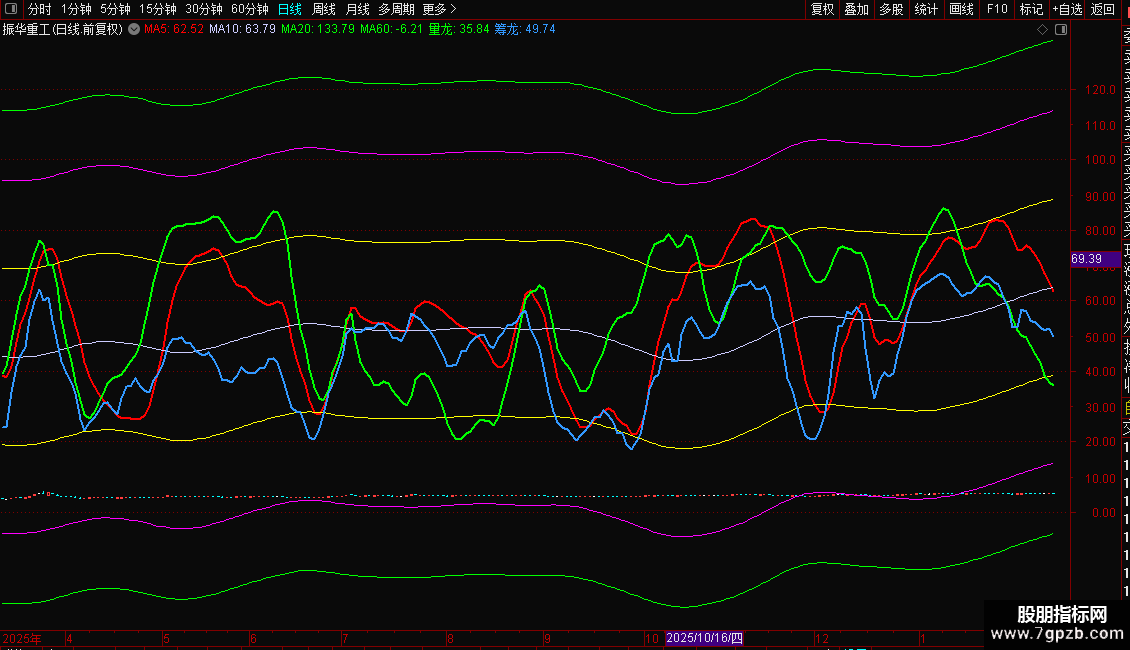The height and width of the screenshot is (650, 1130).
Task: Open the 统计 statistics tool
Action: click(x=926, y=9)
